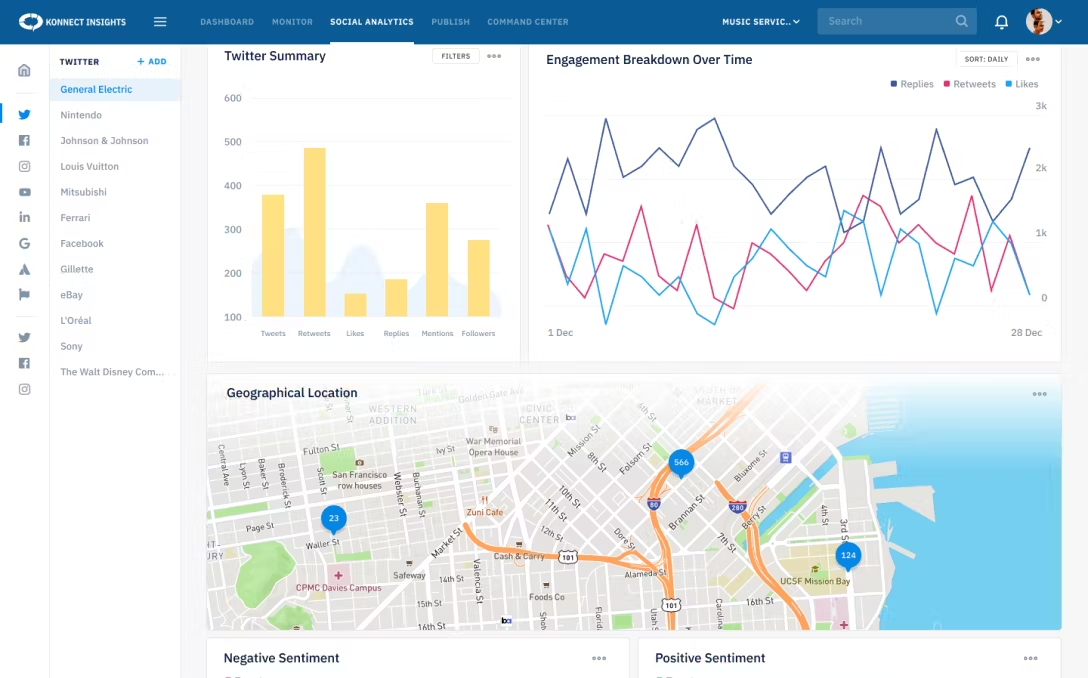Toggle the Replies series in chart legend
Image resolution: width=1088 pixels, height=678 pixels.
911,85
